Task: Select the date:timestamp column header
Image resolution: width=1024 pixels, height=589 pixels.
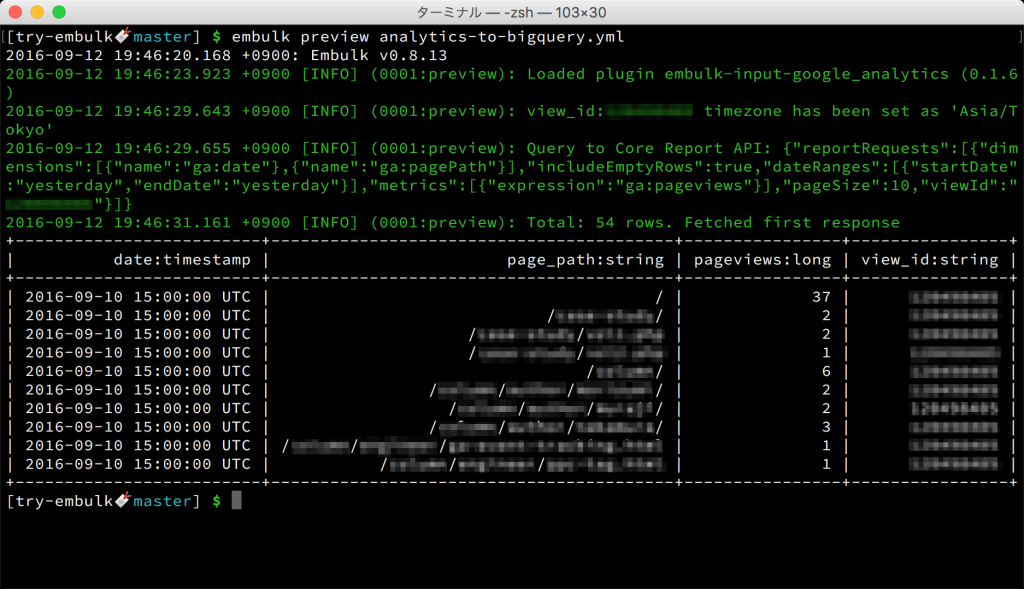Action: click(181, 259)
